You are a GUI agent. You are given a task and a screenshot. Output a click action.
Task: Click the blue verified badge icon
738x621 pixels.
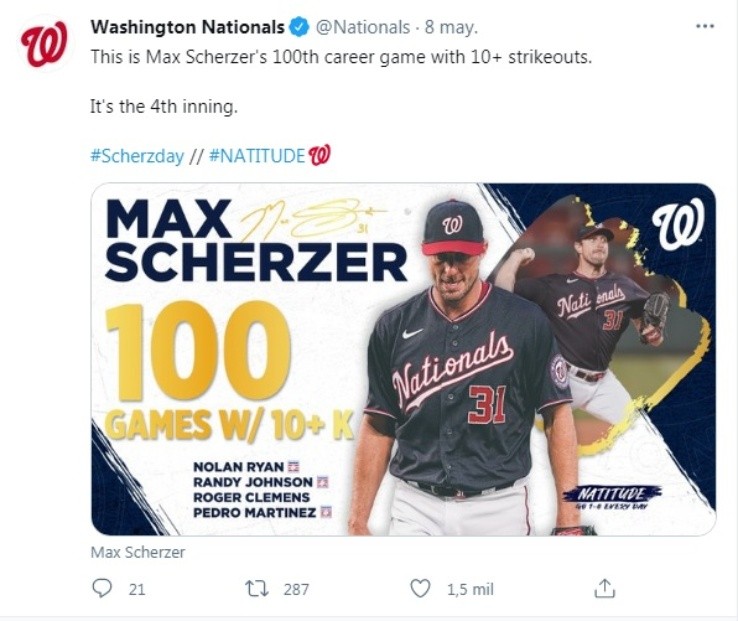pos(298,27)
